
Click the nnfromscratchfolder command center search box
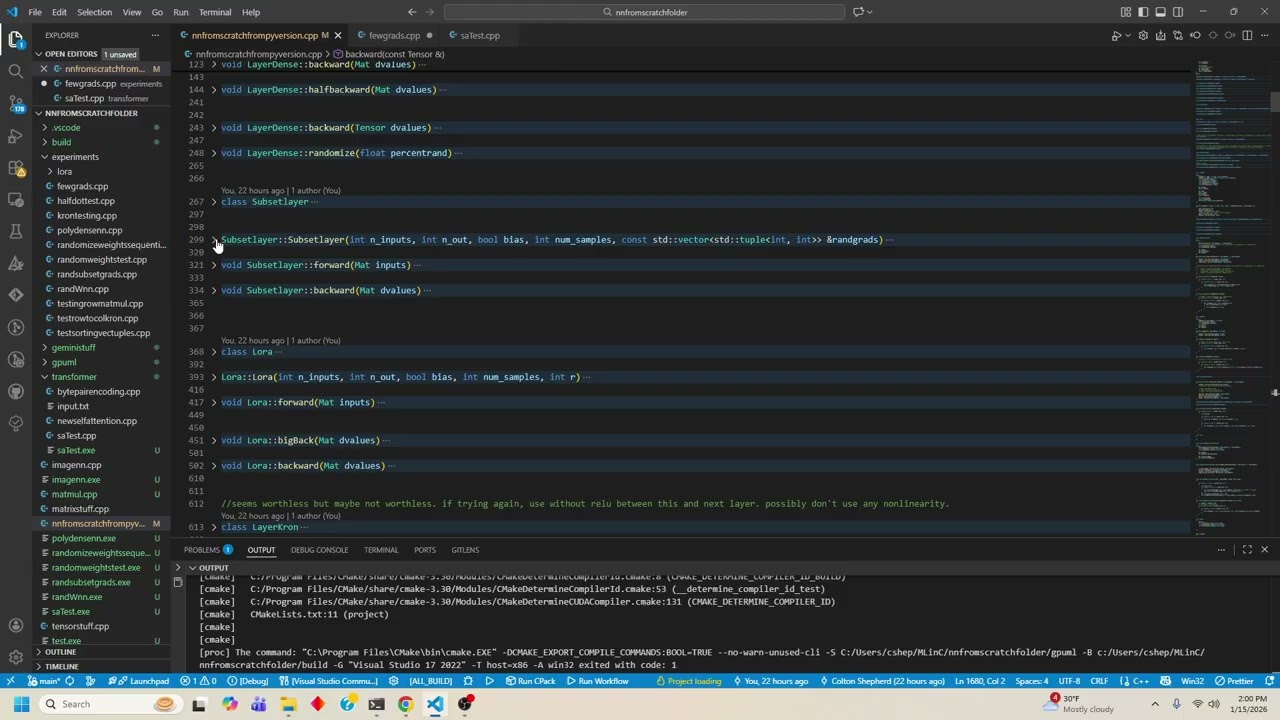645,12
